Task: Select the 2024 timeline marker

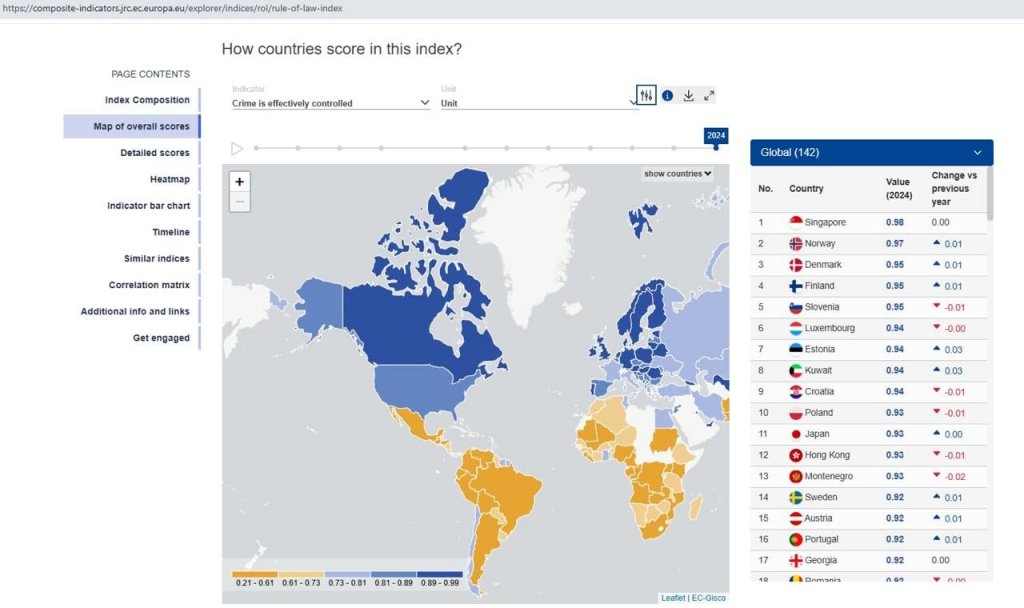Action: (x=716, y=147)
